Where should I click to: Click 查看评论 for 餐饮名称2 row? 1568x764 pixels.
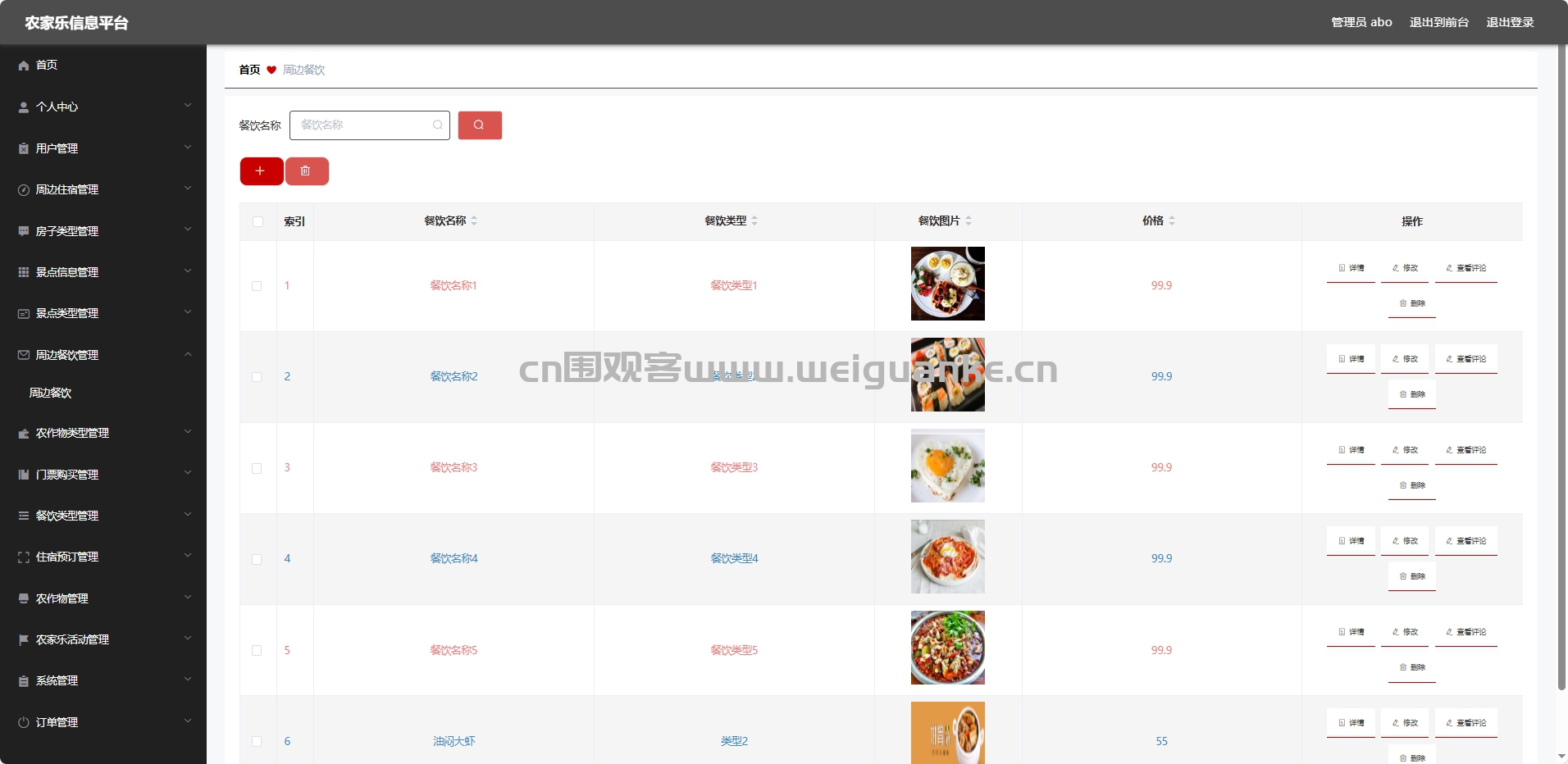pyautogui.click(x=1466, y=359)
